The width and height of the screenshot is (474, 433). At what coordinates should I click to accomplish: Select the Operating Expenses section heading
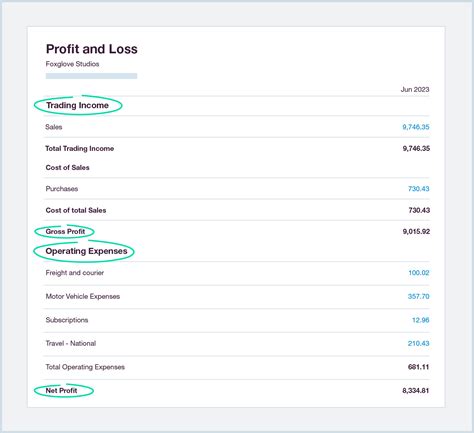pos(86,251)
